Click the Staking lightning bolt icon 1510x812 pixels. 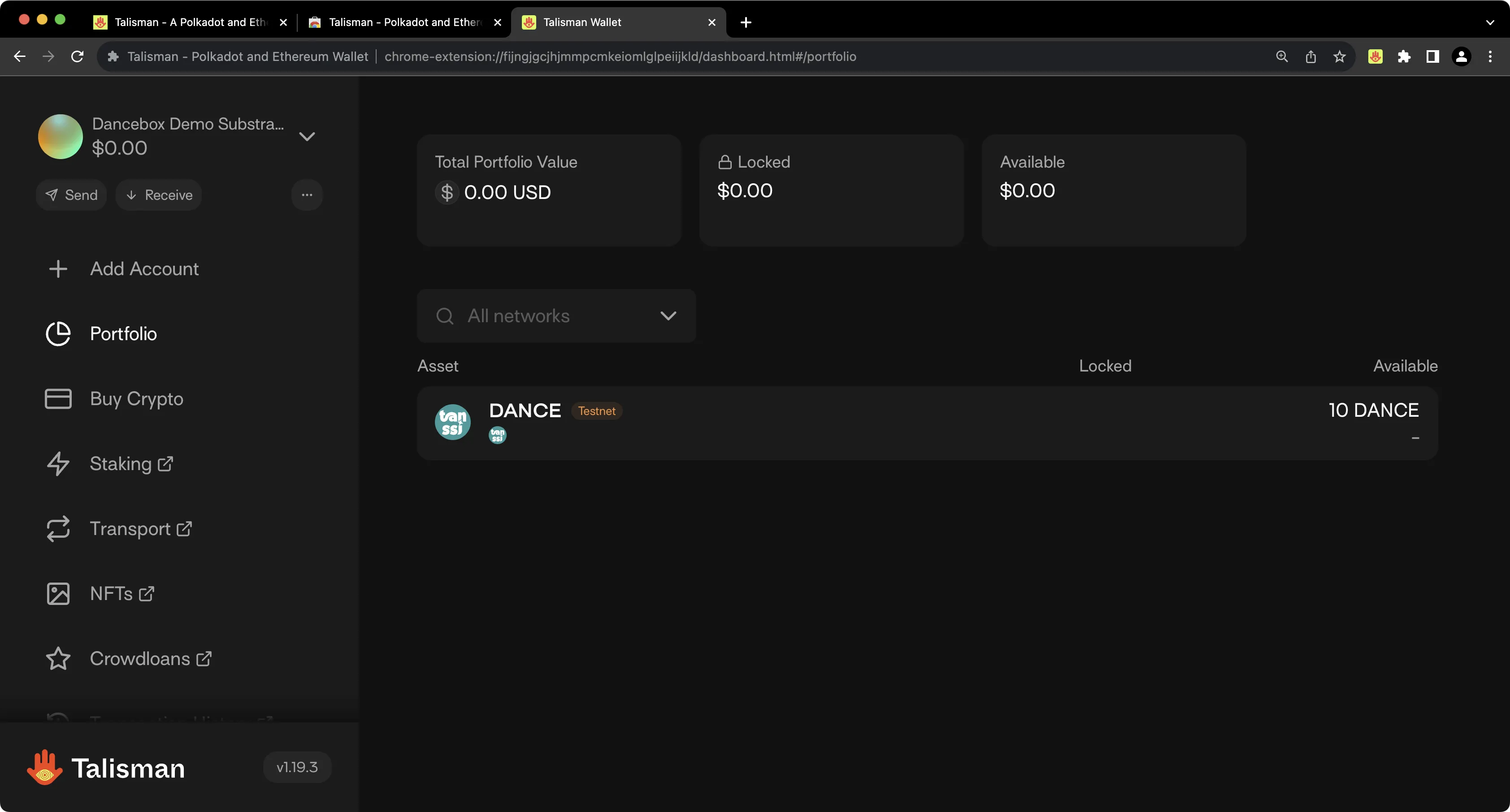coord(58,464)
